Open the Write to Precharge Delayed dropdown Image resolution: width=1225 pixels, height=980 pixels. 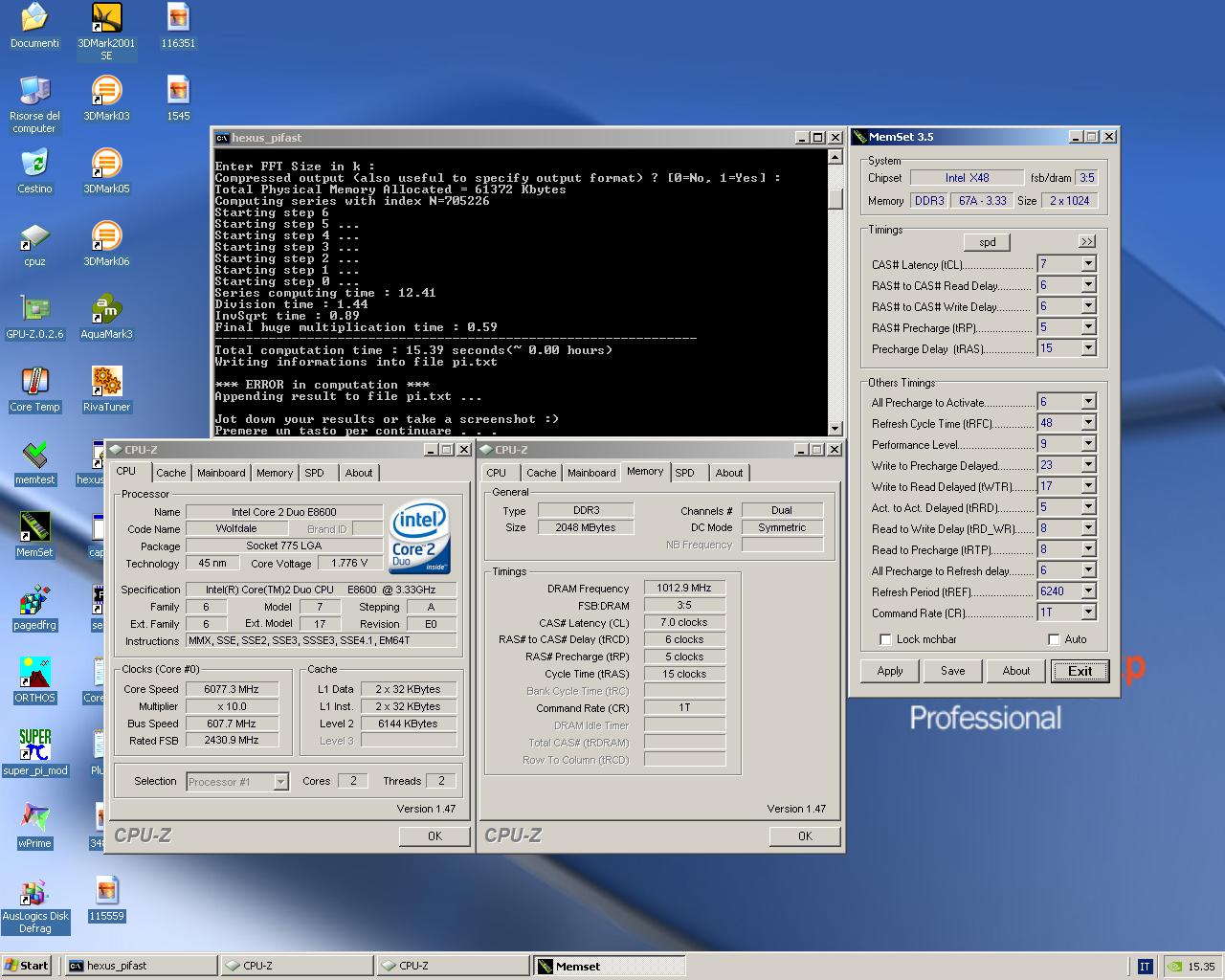[x=1088, y=465]
